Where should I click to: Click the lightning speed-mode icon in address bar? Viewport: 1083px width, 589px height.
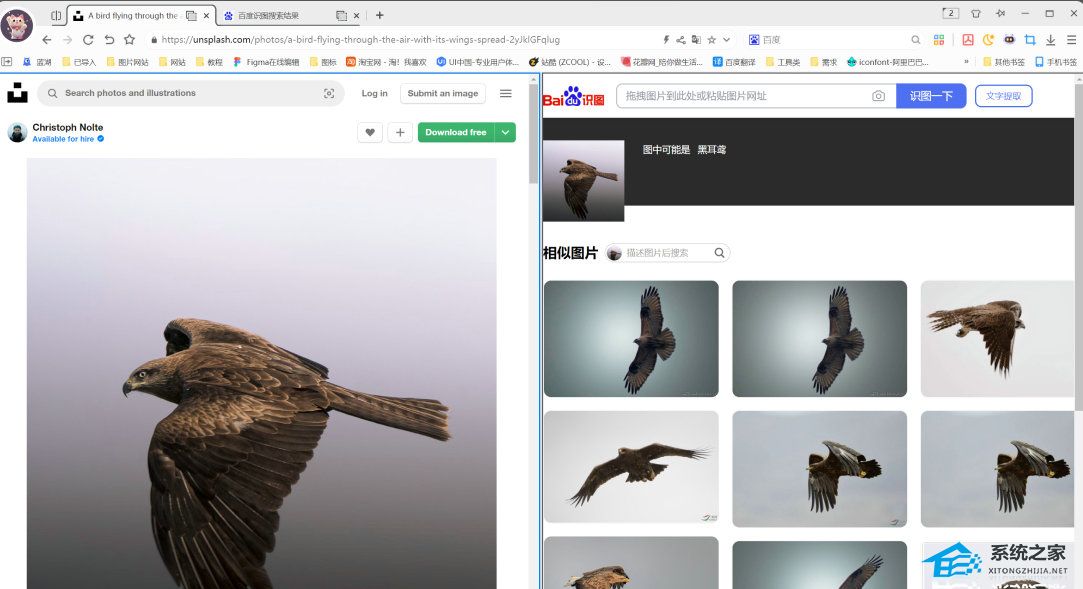(x=666, y=40)
